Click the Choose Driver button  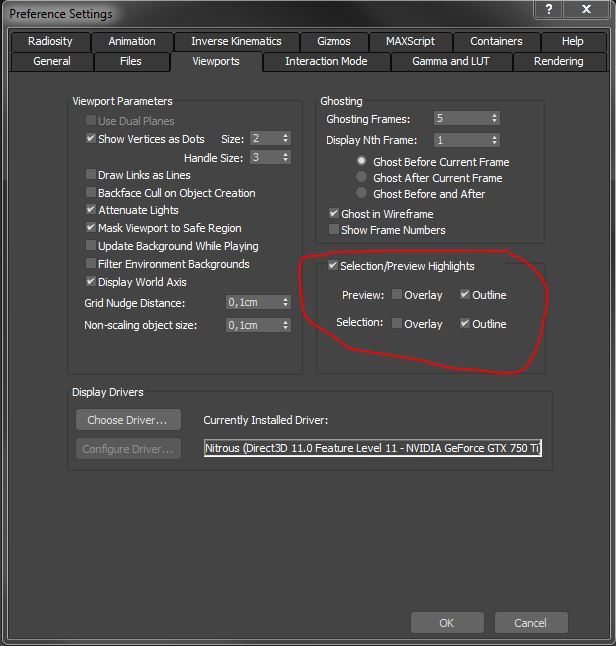point(127,420)
